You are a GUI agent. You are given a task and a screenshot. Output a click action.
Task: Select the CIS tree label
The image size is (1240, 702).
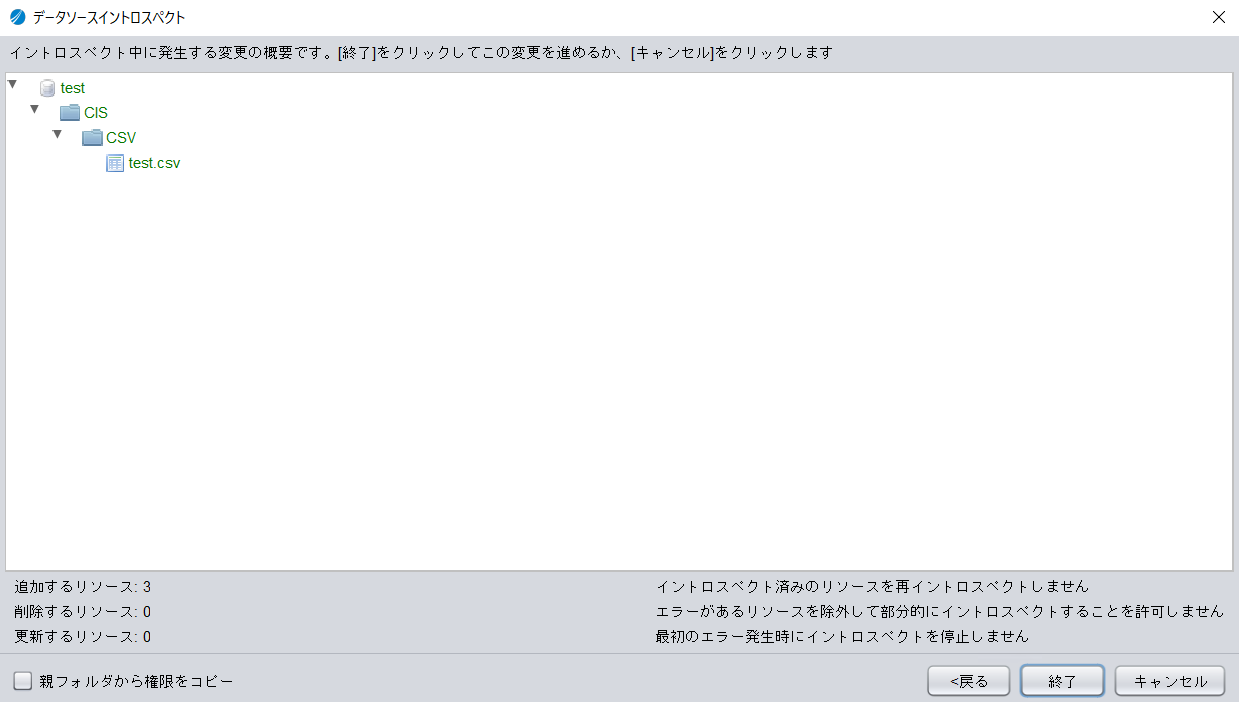(96, 113)
